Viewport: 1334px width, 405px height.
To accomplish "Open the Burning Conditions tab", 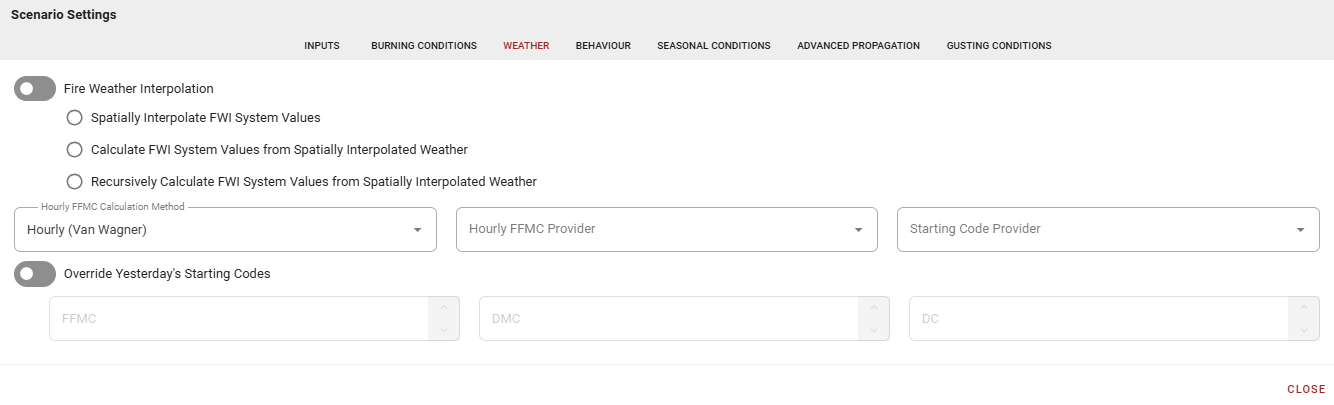I will (x=424, y=46).
